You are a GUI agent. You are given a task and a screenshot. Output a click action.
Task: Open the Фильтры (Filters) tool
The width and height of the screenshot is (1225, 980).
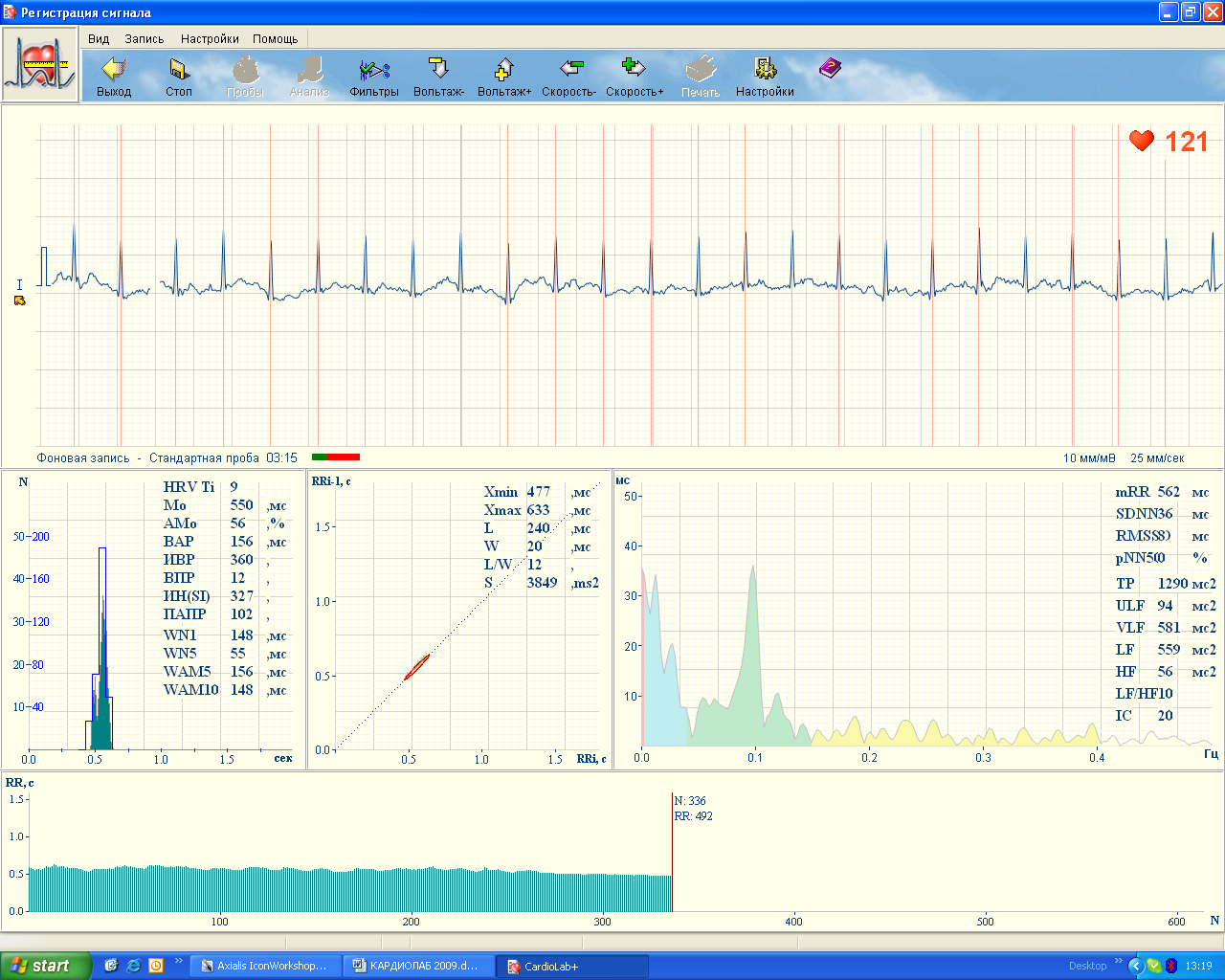373,77
